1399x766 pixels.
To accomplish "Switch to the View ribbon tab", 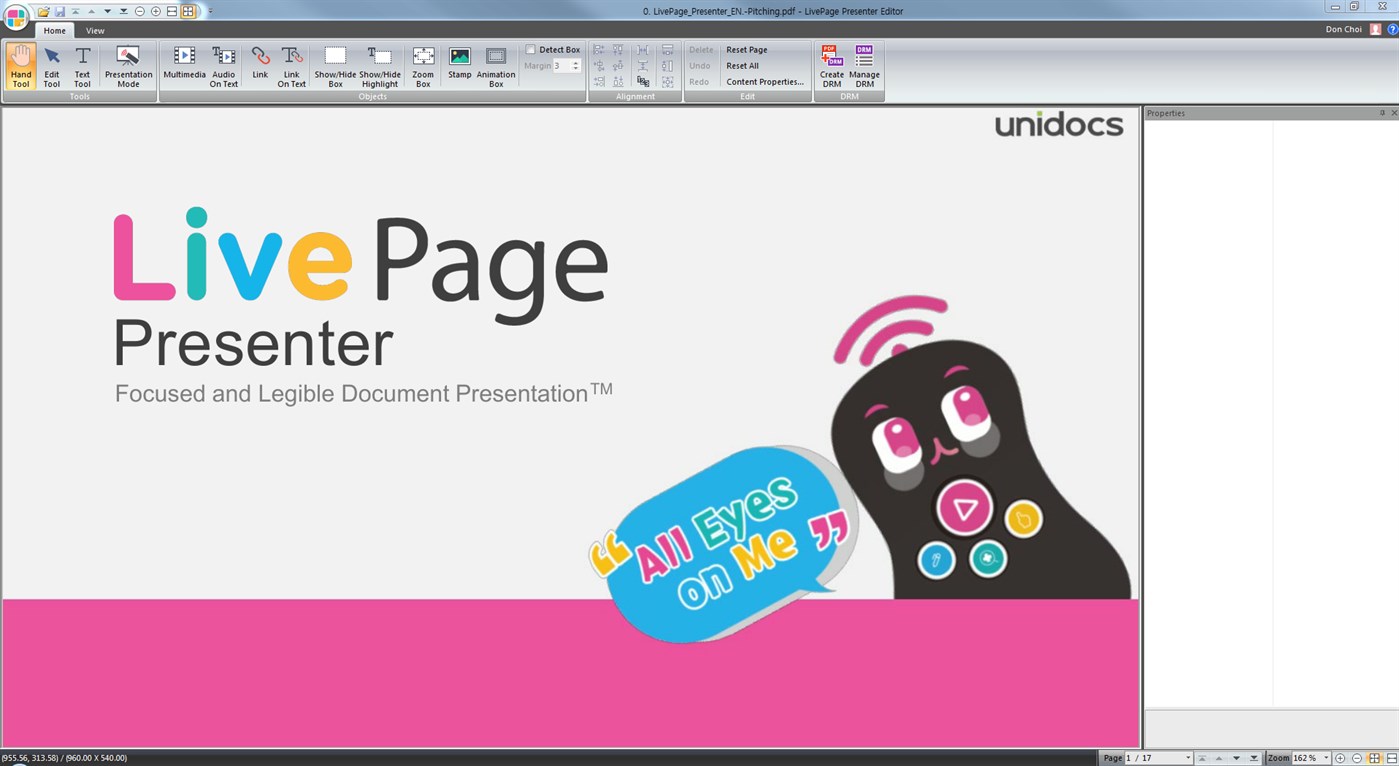I will [95, 30].
